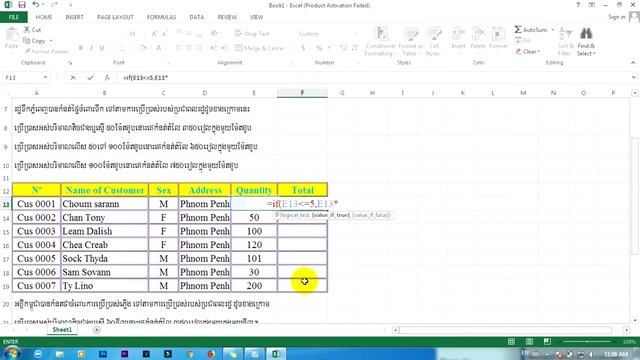Viewport: 640px width, 360px height.
Task: Toggle Italic formatting
Action: coord(91,48)
